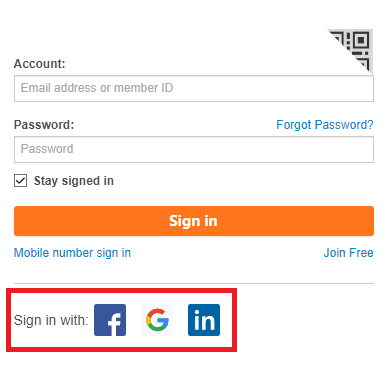
Task: Focus the Email address or member ID field
Action: click(194, 88)
